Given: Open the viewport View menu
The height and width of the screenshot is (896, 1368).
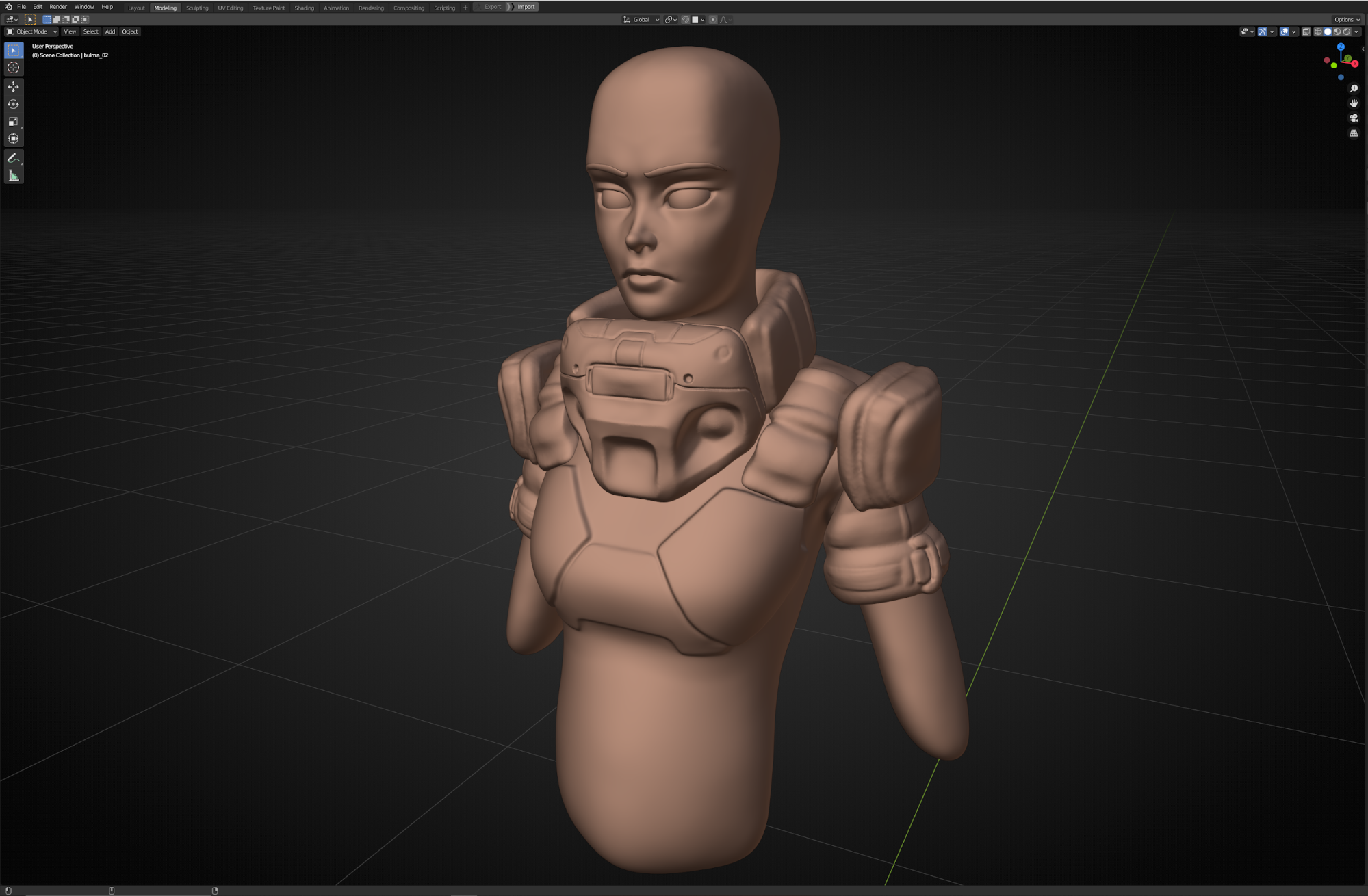Looking at the screenshot, I should coord(70,31).
